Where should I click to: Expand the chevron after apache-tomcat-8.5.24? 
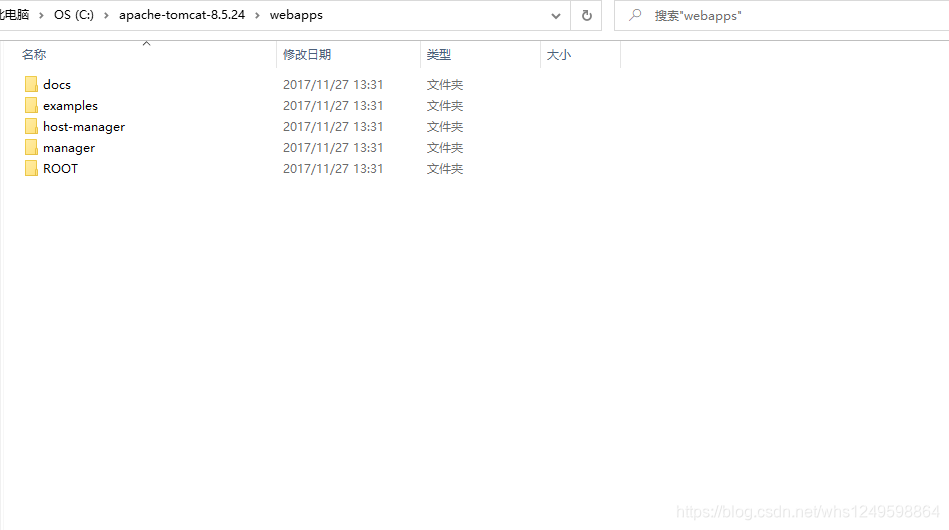click(257, 15)
